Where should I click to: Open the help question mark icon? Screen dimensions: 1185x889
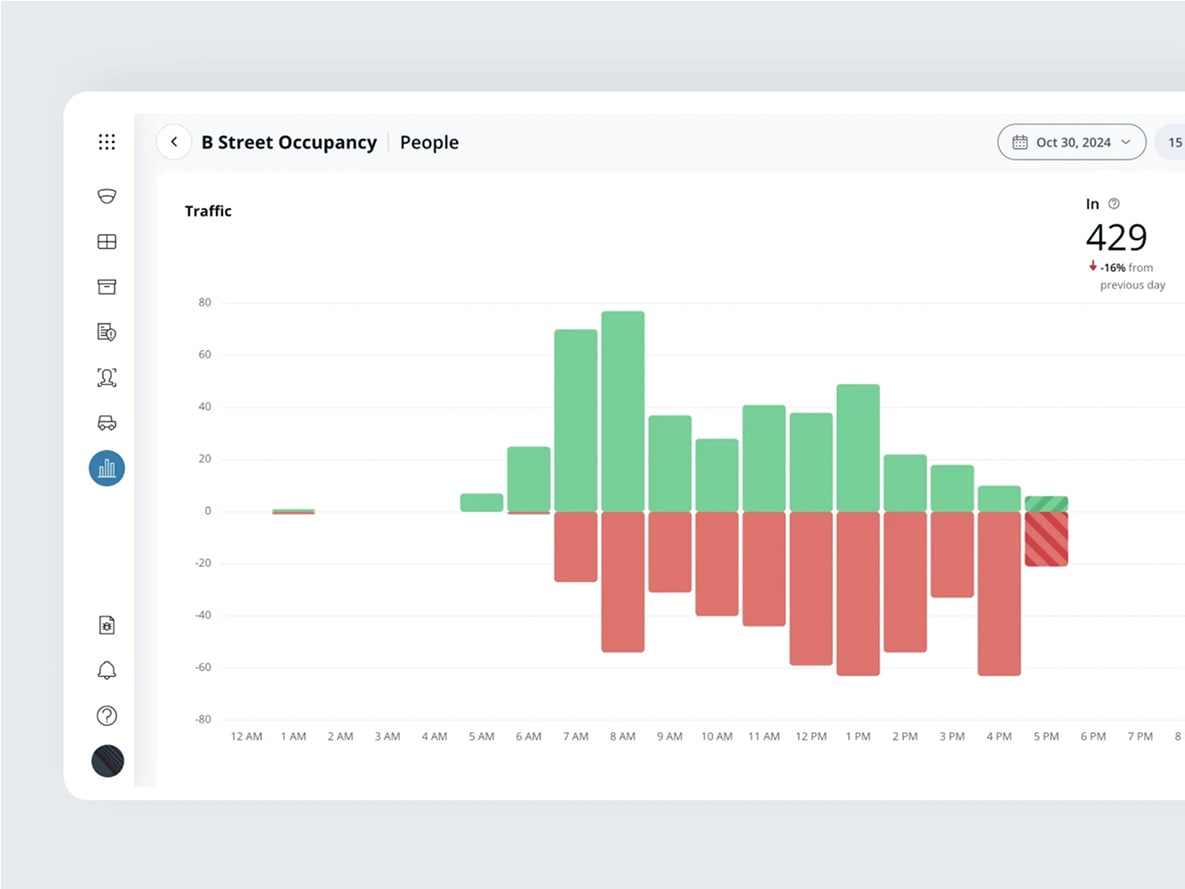[x=107, y=715]
